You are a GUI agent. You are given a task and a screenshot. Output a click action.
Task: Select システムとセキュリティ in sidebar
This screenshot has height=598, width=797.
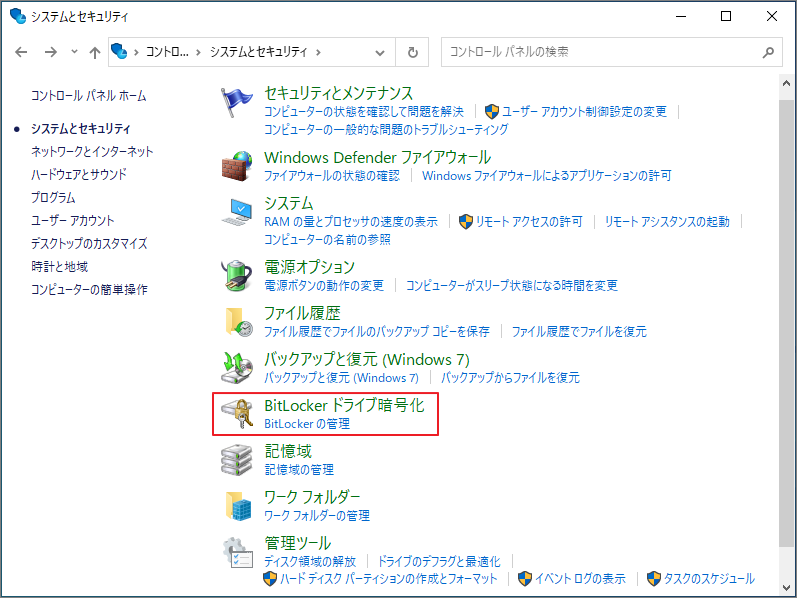pos(81,129)
